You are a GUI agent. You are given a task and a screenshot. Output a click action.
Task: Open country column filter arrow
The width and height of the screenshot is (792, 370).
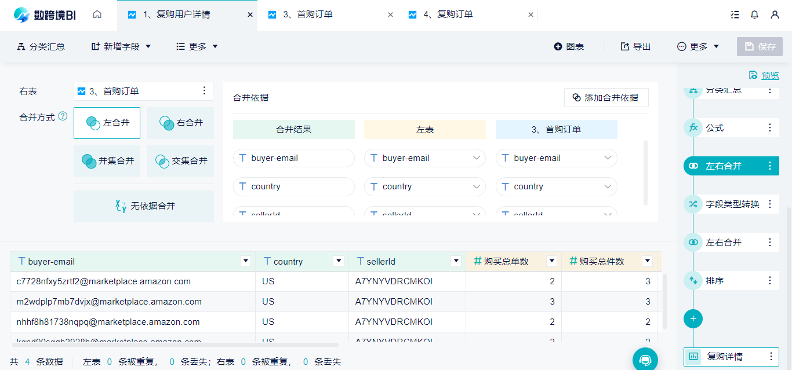pyautogui.click(x=338, y=261)
